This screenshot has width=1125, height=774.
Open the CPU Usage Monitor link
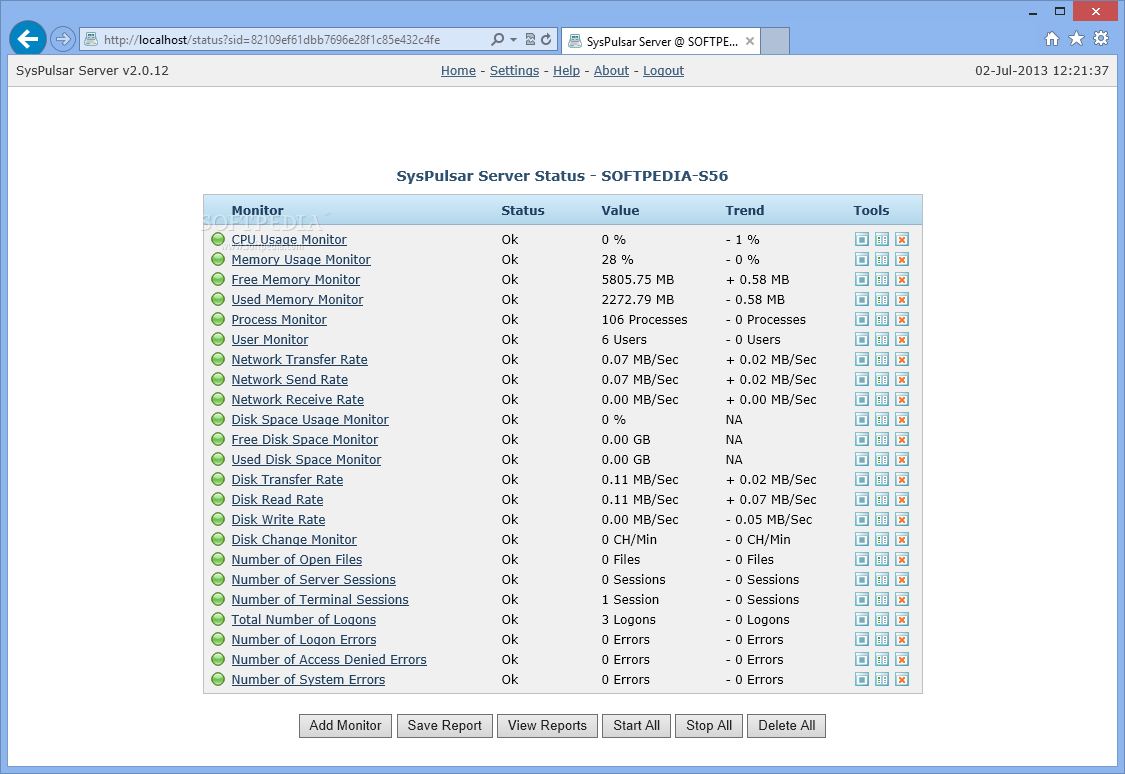(289, 240)
